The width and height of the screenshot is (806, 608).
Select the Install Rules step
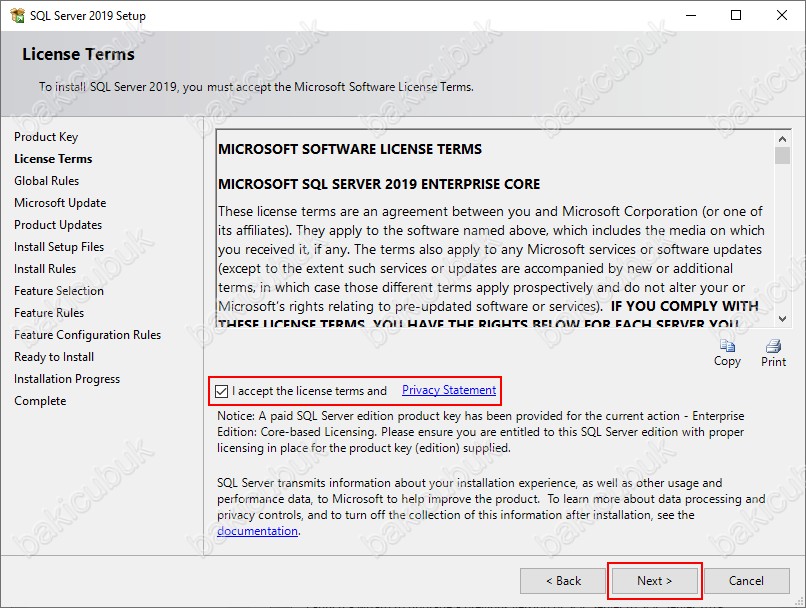coord(45,269)
